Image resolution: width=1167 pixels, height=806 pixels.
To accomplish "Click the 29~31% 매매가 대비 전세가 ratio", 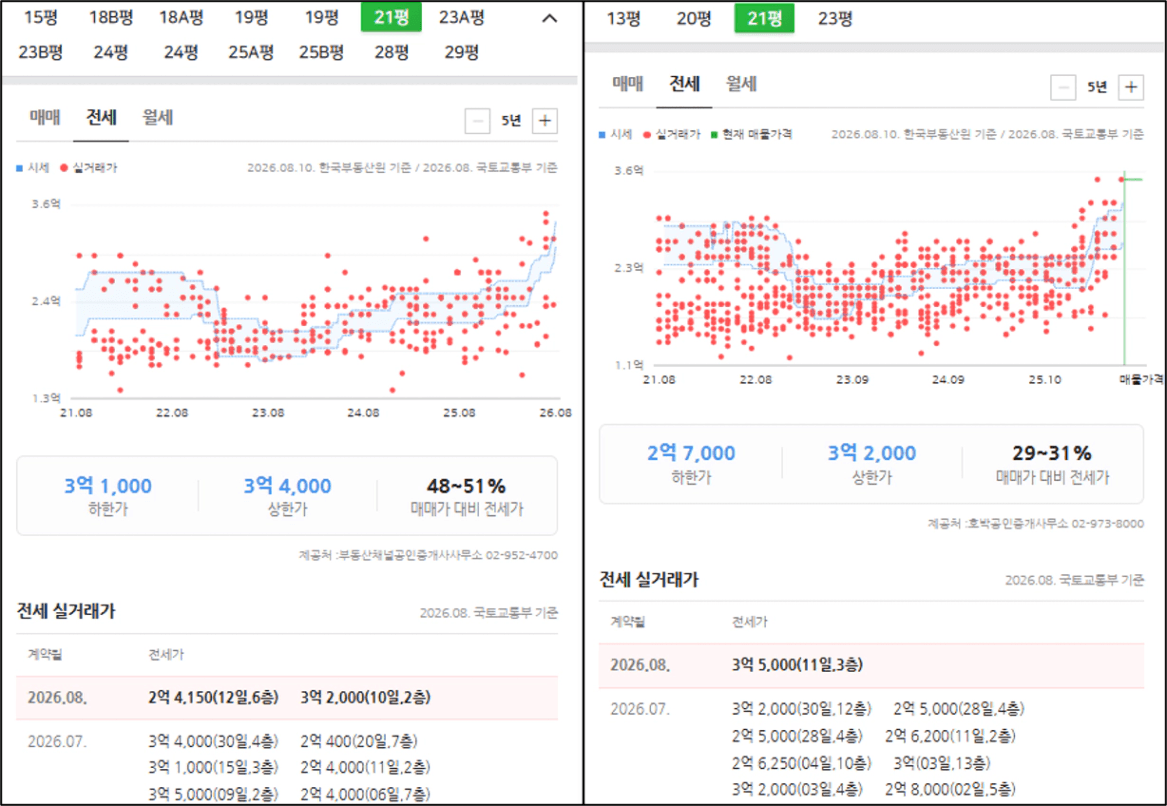I will [x=1052, y=453].
